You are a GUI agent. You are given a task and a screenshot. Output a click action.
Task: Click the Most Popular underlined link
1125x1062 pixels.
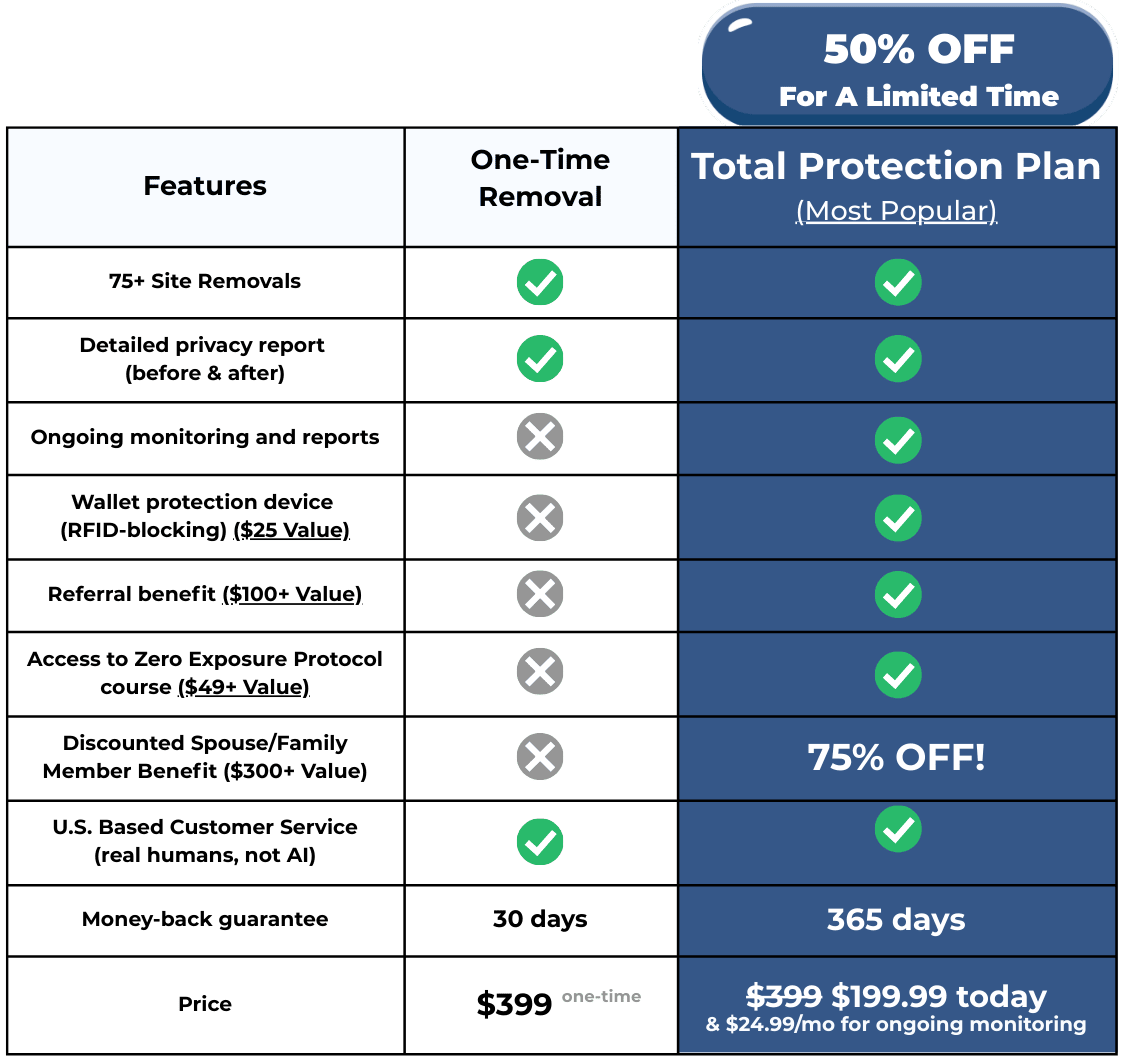[896, 212]
